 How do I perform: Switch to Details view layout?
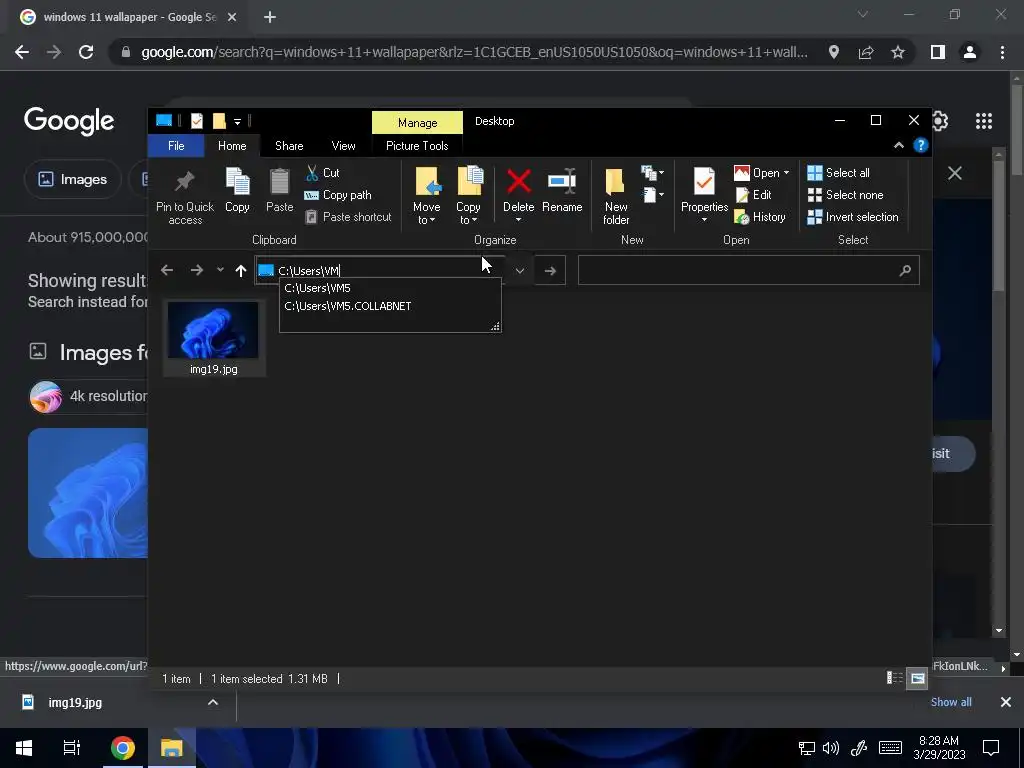(x=895, y=678)
